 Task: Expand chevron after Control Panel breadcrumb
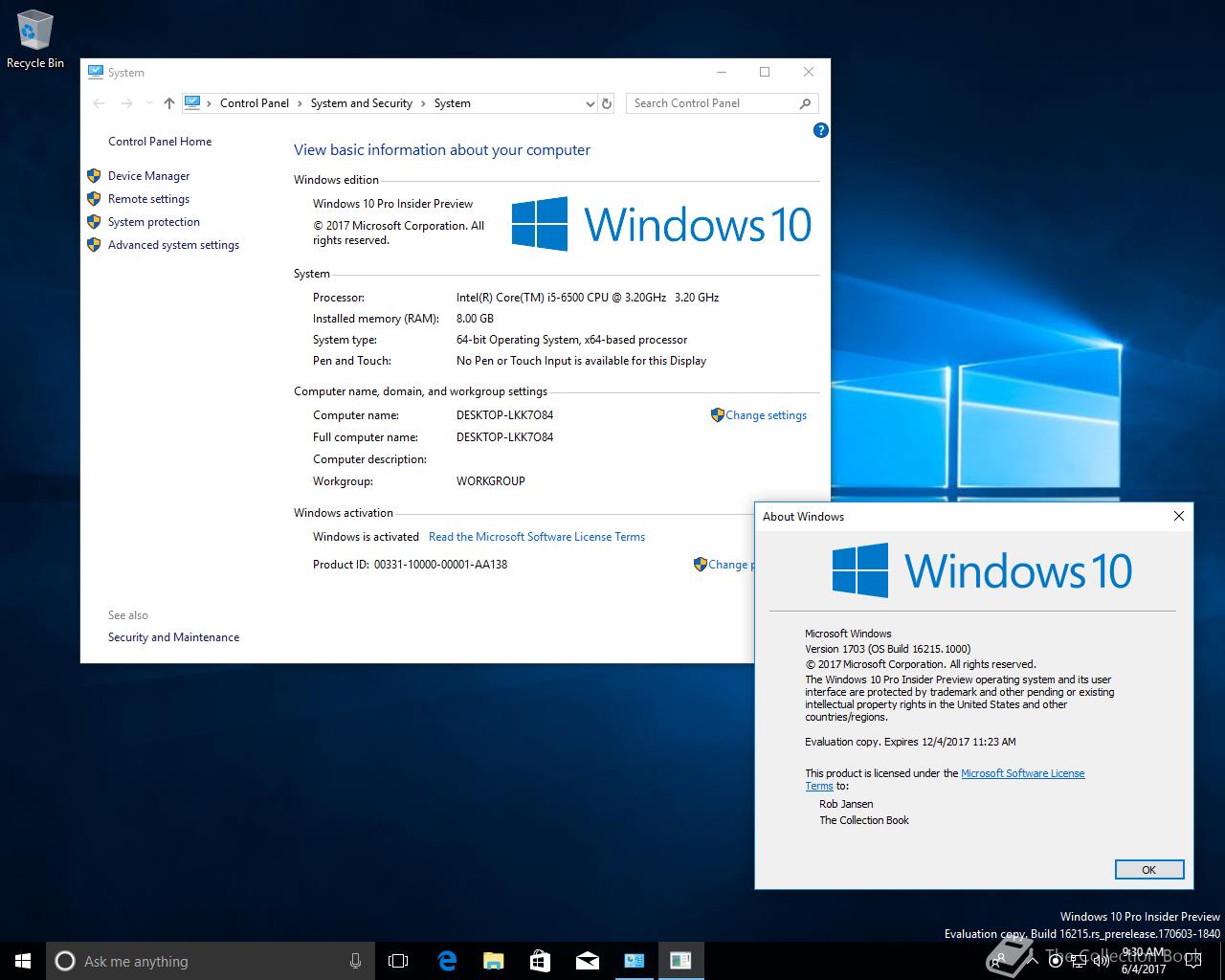tap(301, 103)
